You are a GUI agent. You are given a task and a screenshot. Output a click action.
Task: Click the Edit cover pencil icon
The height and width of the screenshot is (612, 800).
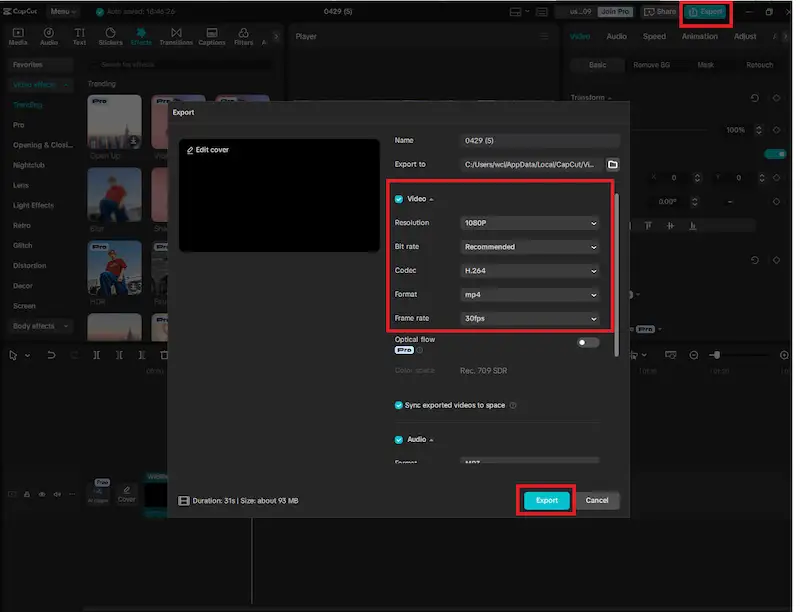pos(190,150)
